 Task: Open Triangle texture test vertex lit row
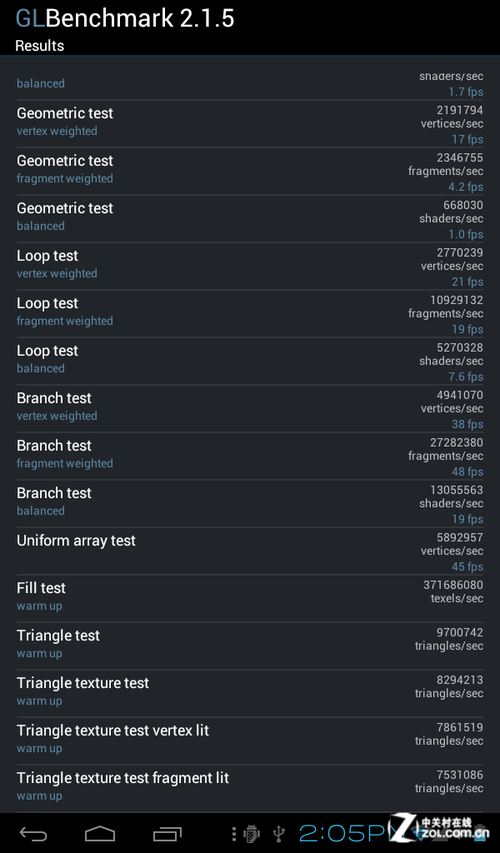tap(250, 741)
